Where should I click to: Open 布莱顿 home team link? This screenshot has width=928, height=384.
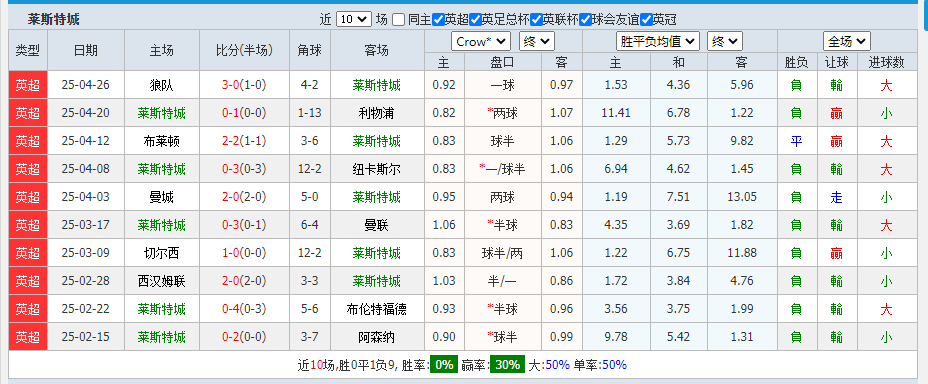[x=162, y=141]
